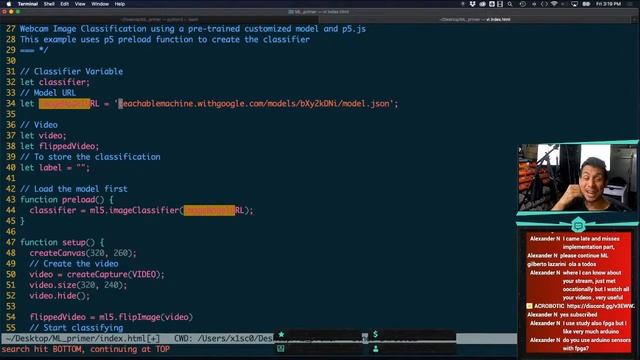
Task: Click the chat bubble icon above chat panel
Action: [578, 225]
